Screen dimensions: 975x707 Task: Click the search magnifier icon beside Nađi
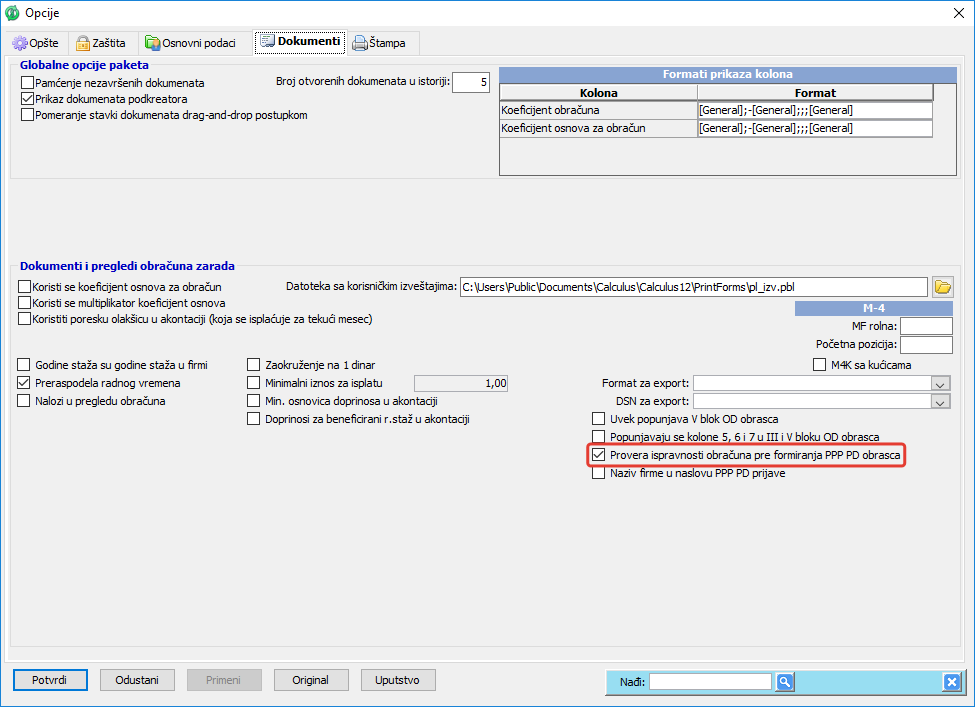point(785,682)
